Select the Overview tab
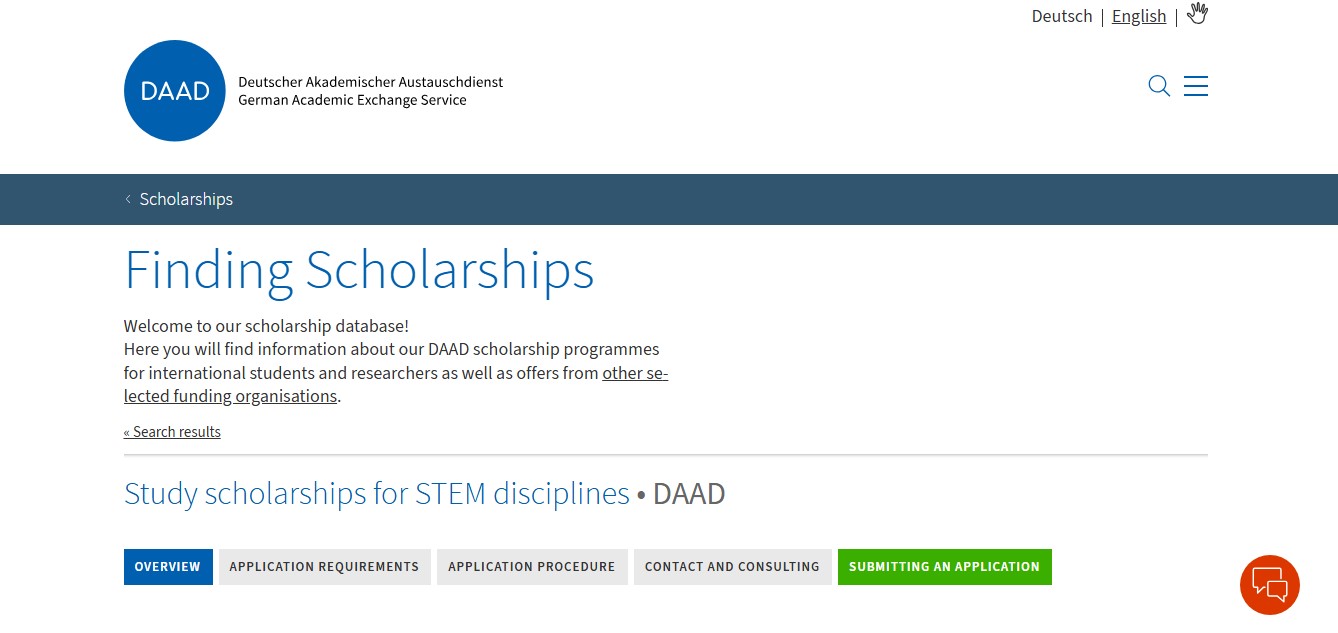 (168, 567)
